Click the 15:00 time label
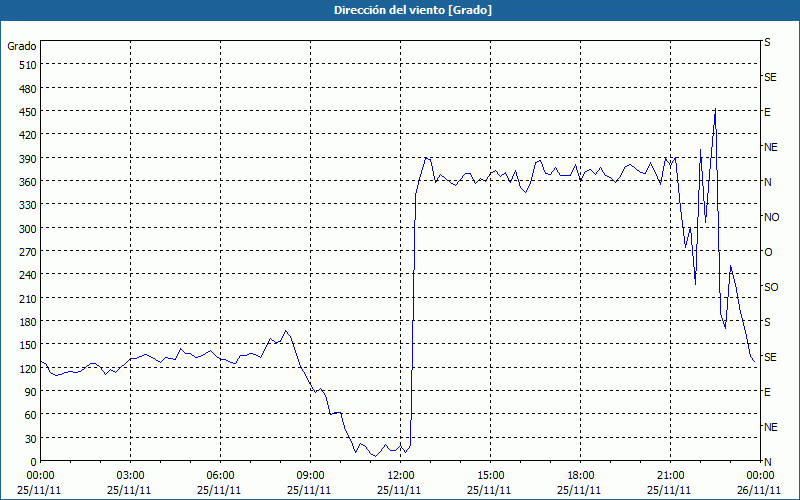 tap(490, 476)
